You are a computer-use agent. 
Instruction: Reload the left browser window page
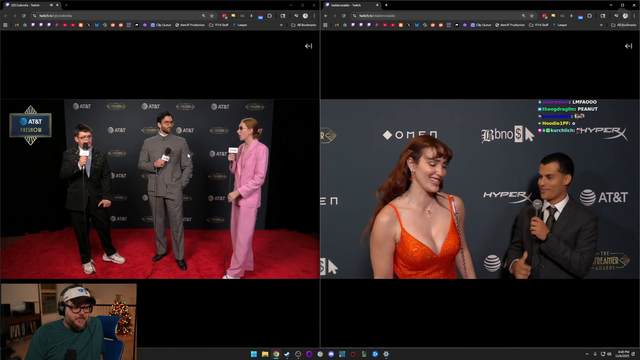[24, 16]
